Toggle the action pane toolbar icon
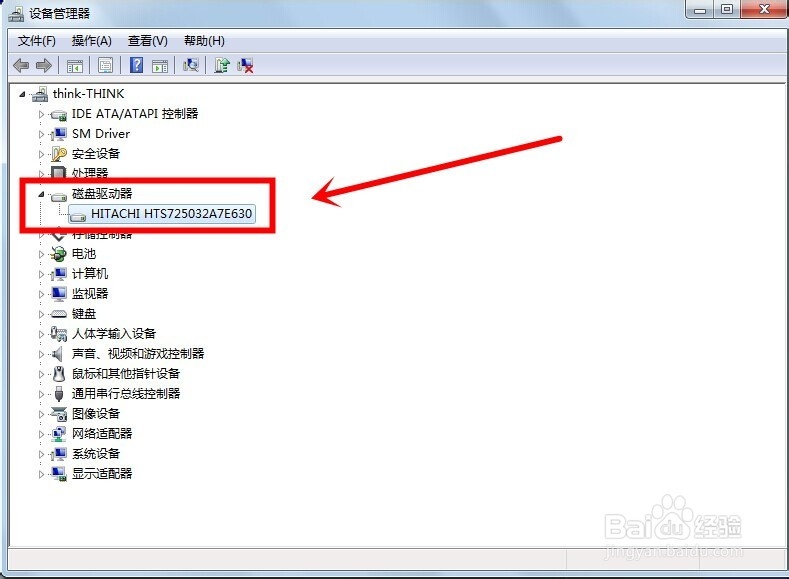 (160, 65)
